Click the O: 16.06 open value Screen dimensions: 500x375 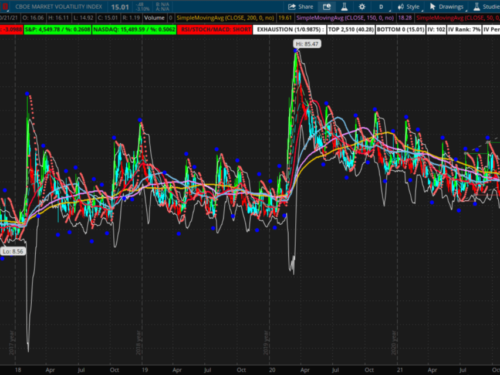[x=33, y=18]
